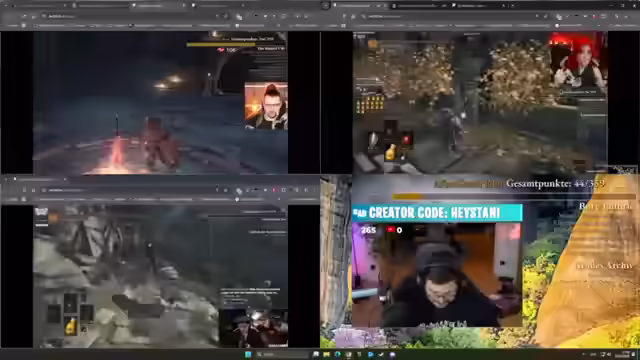
Task: Click the 265 viewer count
Action: [x=368, y=230]
